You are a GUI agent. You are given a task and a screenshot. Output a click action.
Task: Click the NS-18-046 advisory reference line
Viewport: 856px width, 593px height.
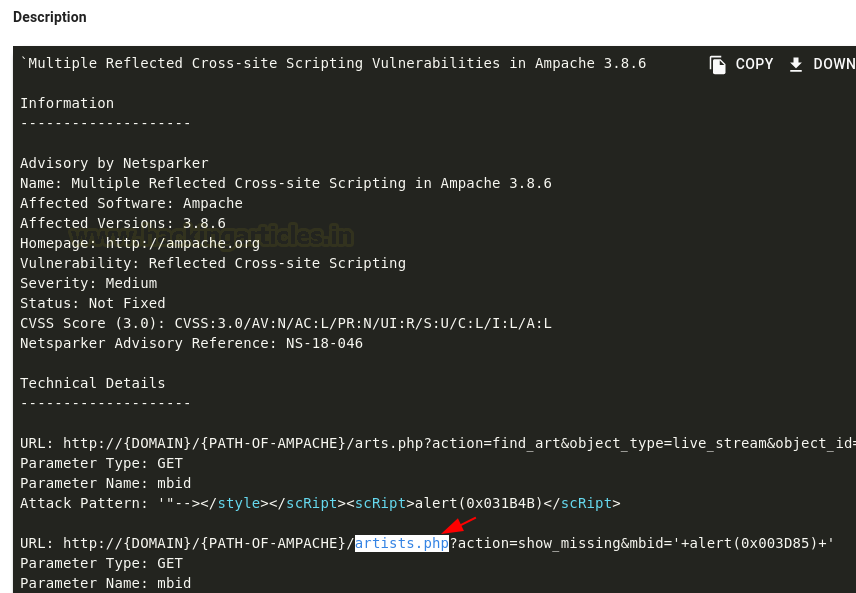pos(192,343)
